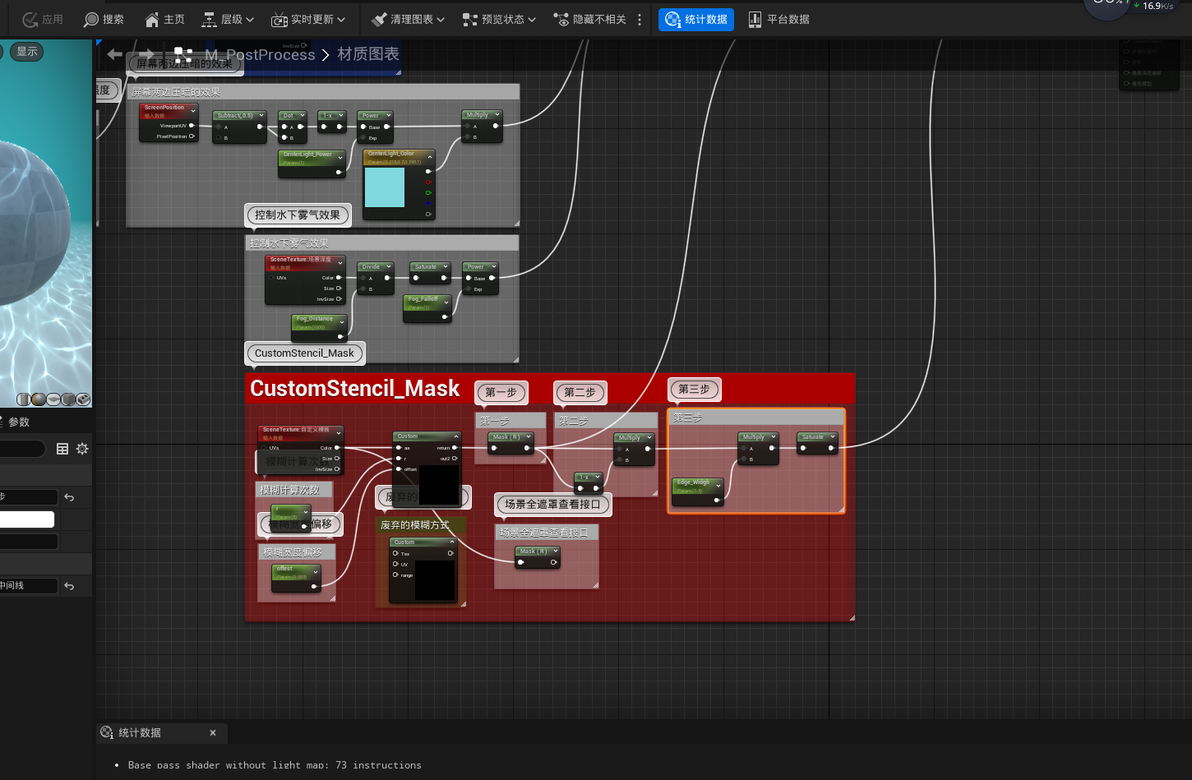The width and height of the screenshot is (1192, 780).
Task: Expand the 层级 (Hierarchy) dropdown
Action: point(227,19)
